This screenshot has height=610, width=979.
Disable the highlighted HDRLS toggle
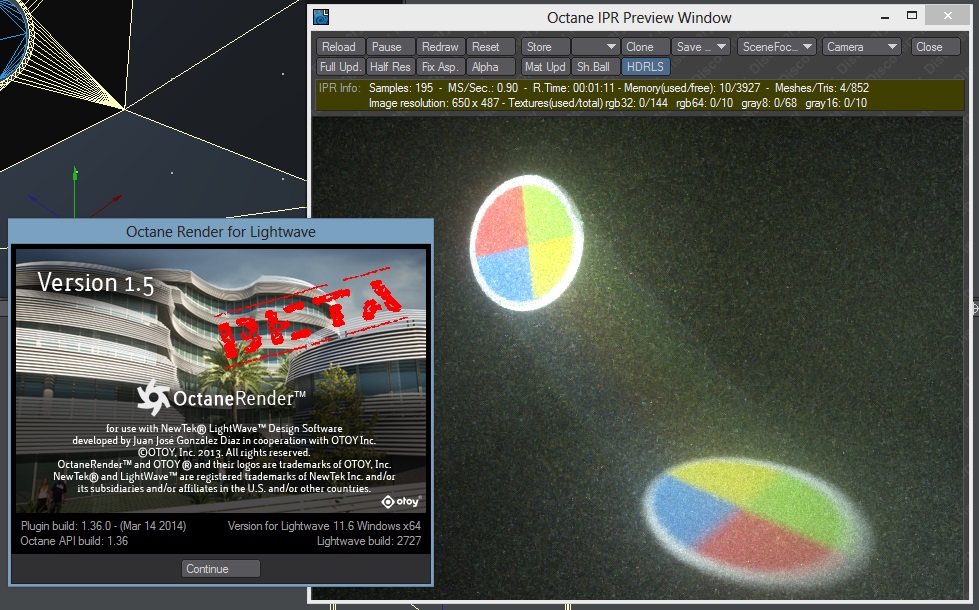click(x=646, y=67)
